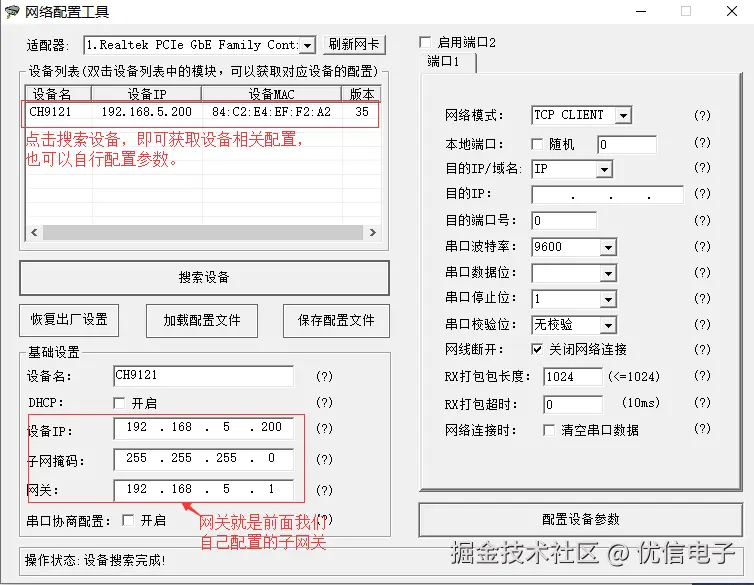Image resolution: width=754 pixels, height=585 pixels.
Task: Click help (?) icon for 串口校验位
Action: tap(702, 324)
